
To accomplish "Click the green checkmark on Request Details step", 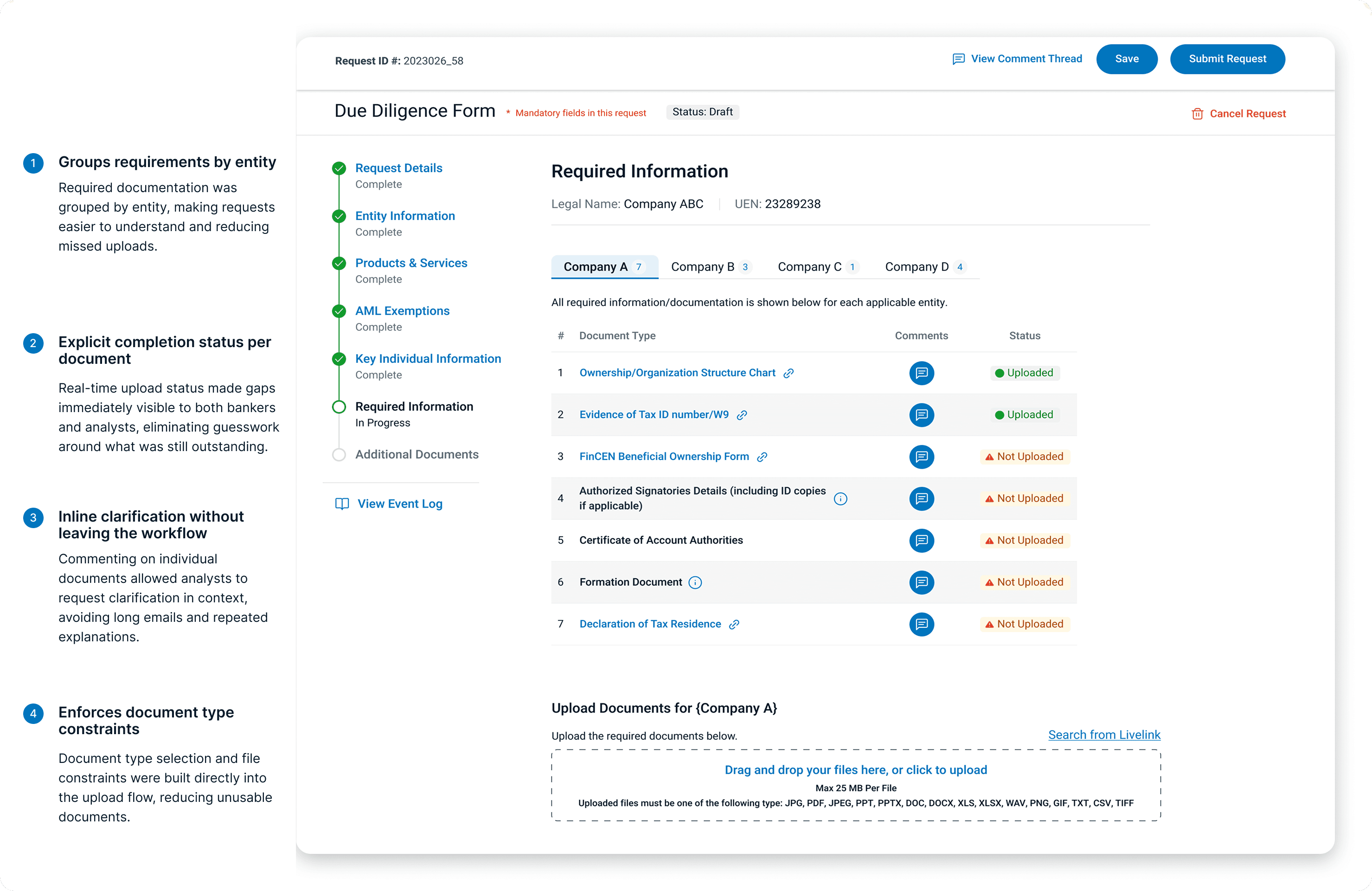I will 339,168.
